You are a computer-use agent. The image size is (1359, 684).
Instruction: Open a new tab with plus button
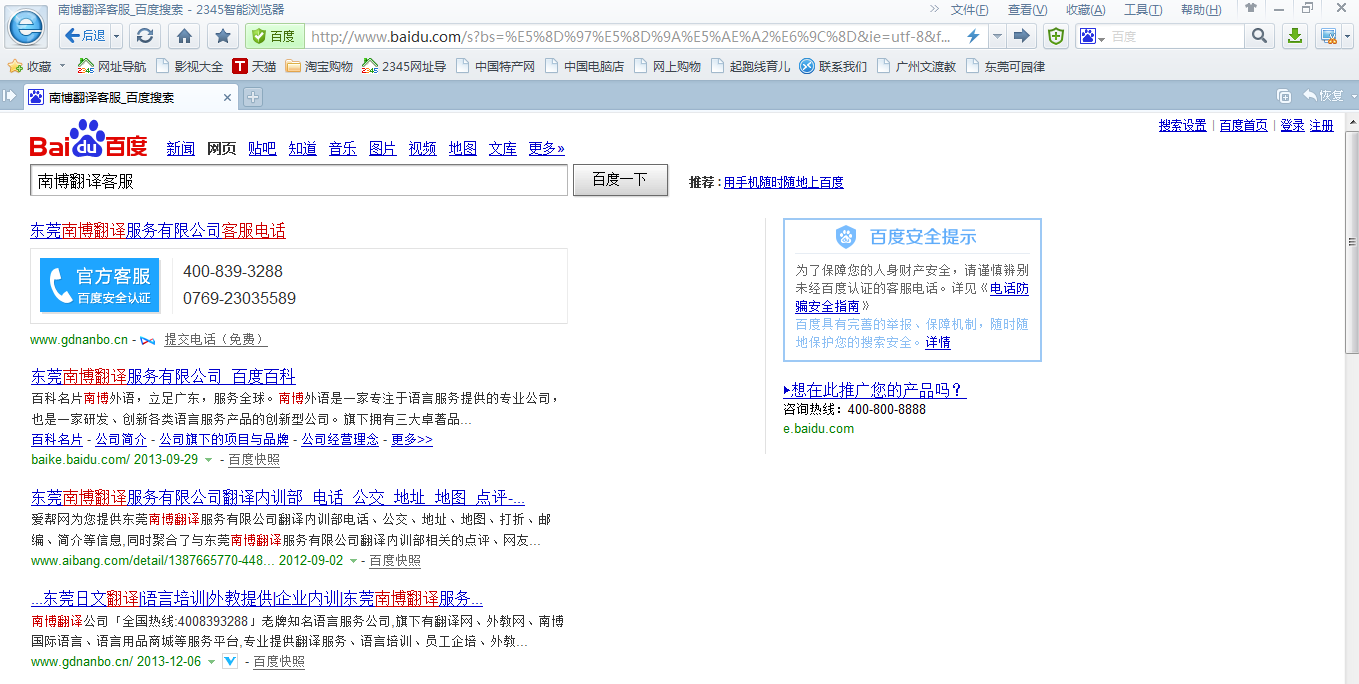pyautogui.click(x=254, y=97)
